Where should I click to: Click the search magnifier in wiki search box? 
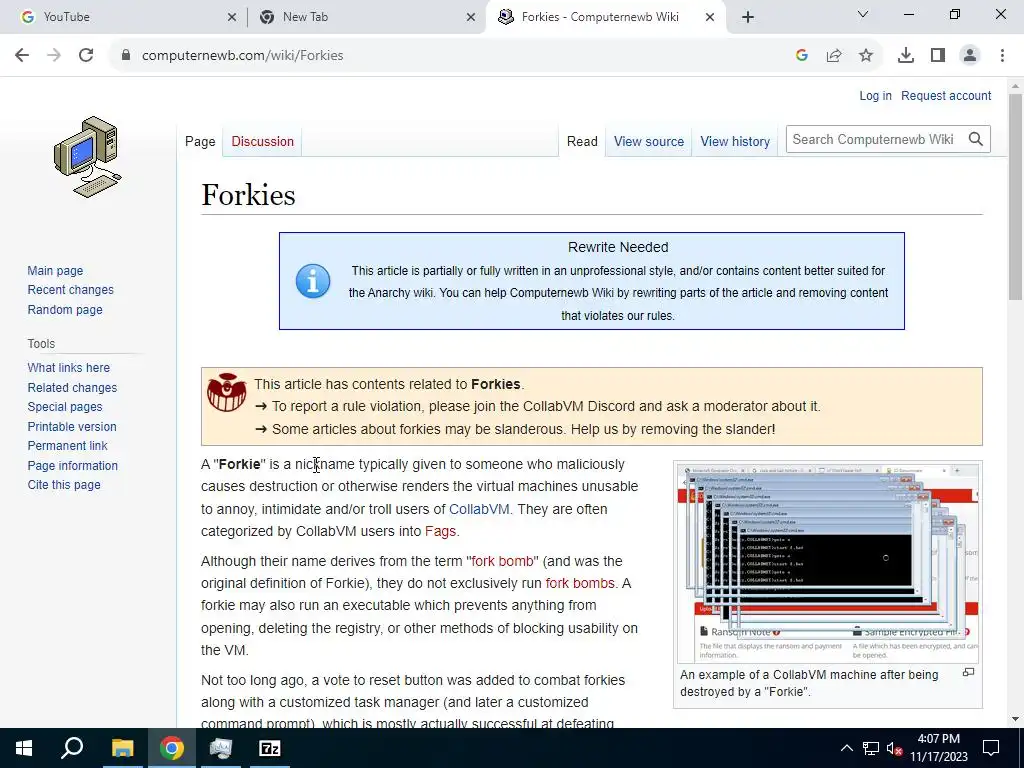976,139
